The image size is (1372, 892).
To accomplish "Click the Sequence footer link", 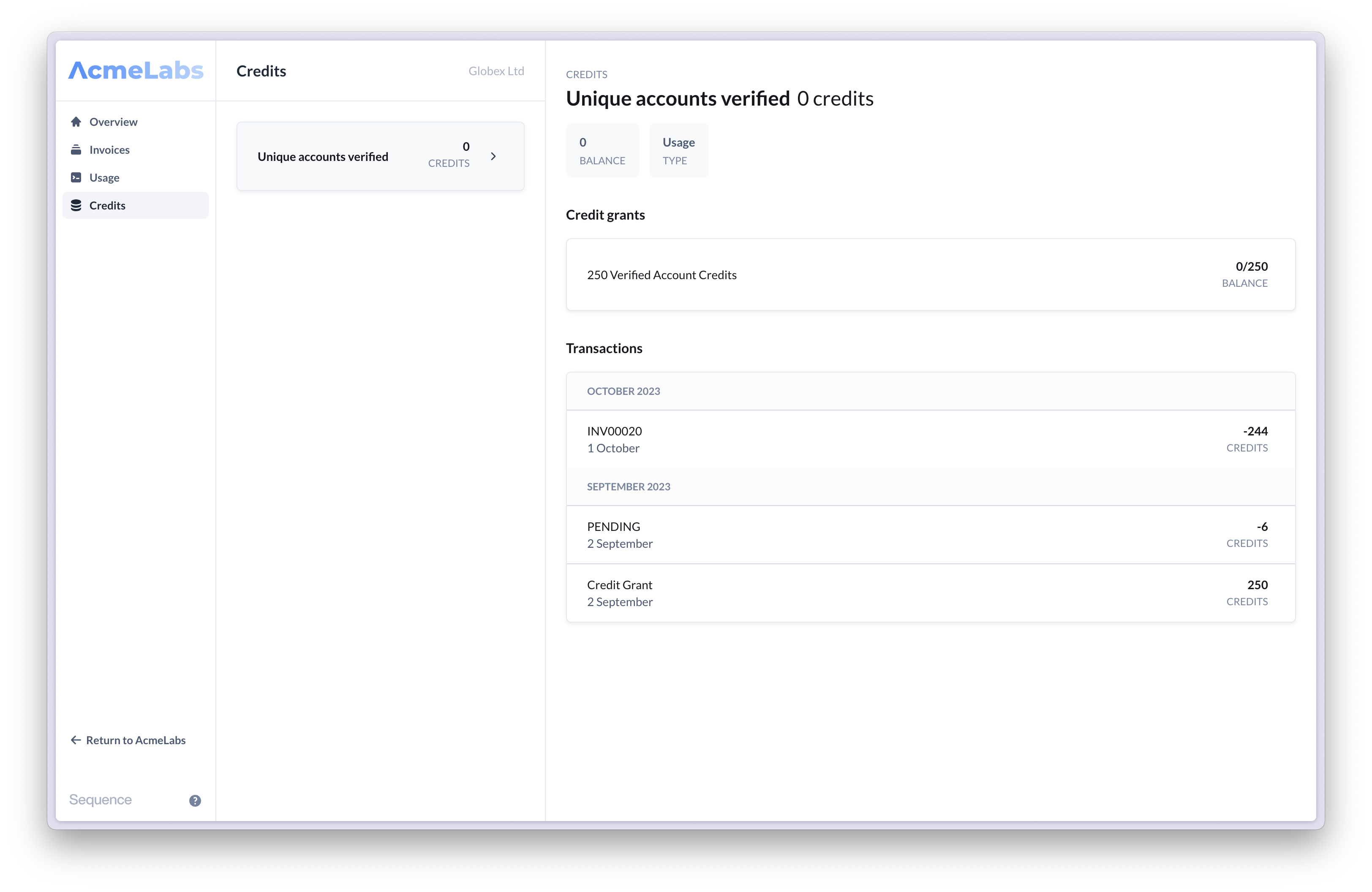I will tap(100, 800).
